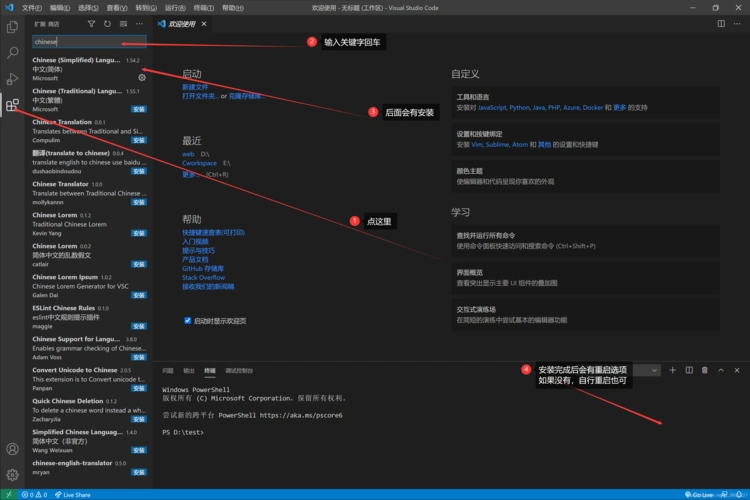Install Convert Unicode to Chinese extension
Screen dimensions: 750x500
139,389
